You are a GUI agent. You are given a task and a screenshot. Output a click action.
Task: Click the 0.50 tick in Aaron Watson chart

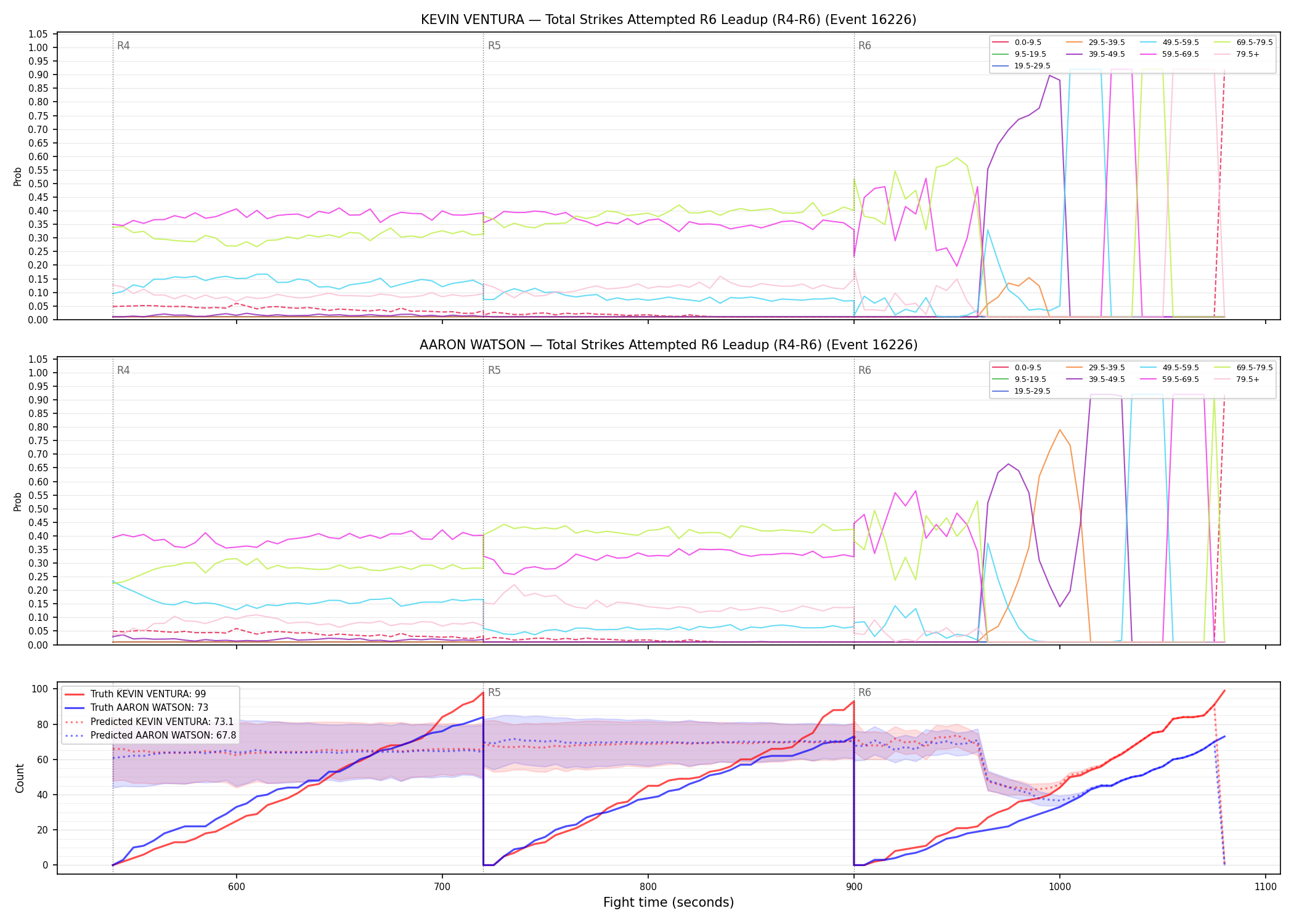click(38, 509)
